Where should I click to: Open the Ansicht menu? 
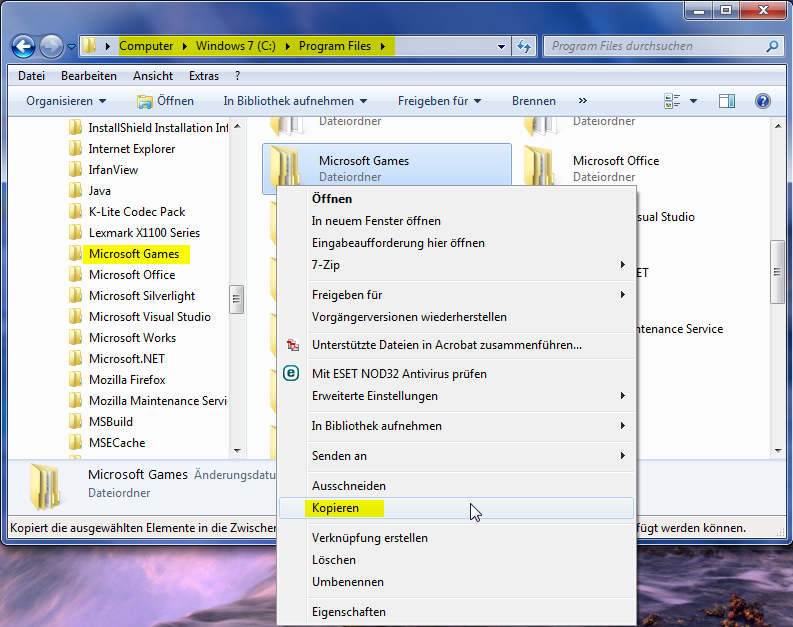coord(153,76)
